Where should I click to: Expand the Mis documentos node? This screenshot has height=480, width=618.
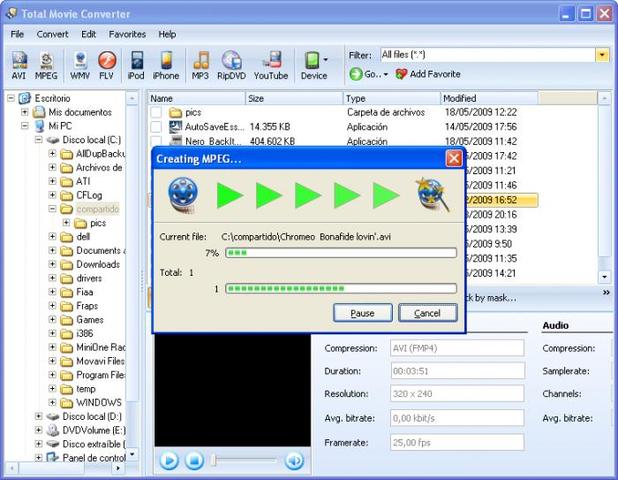coord(24,112)
